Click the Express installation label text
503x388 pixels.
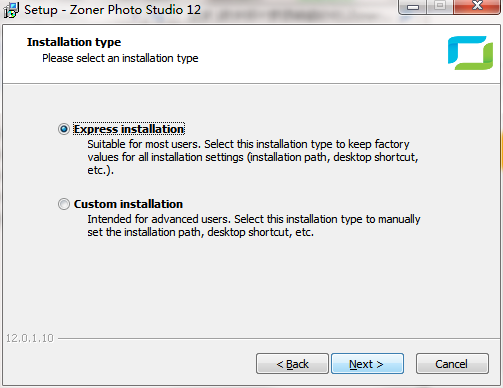coord(129,129)
